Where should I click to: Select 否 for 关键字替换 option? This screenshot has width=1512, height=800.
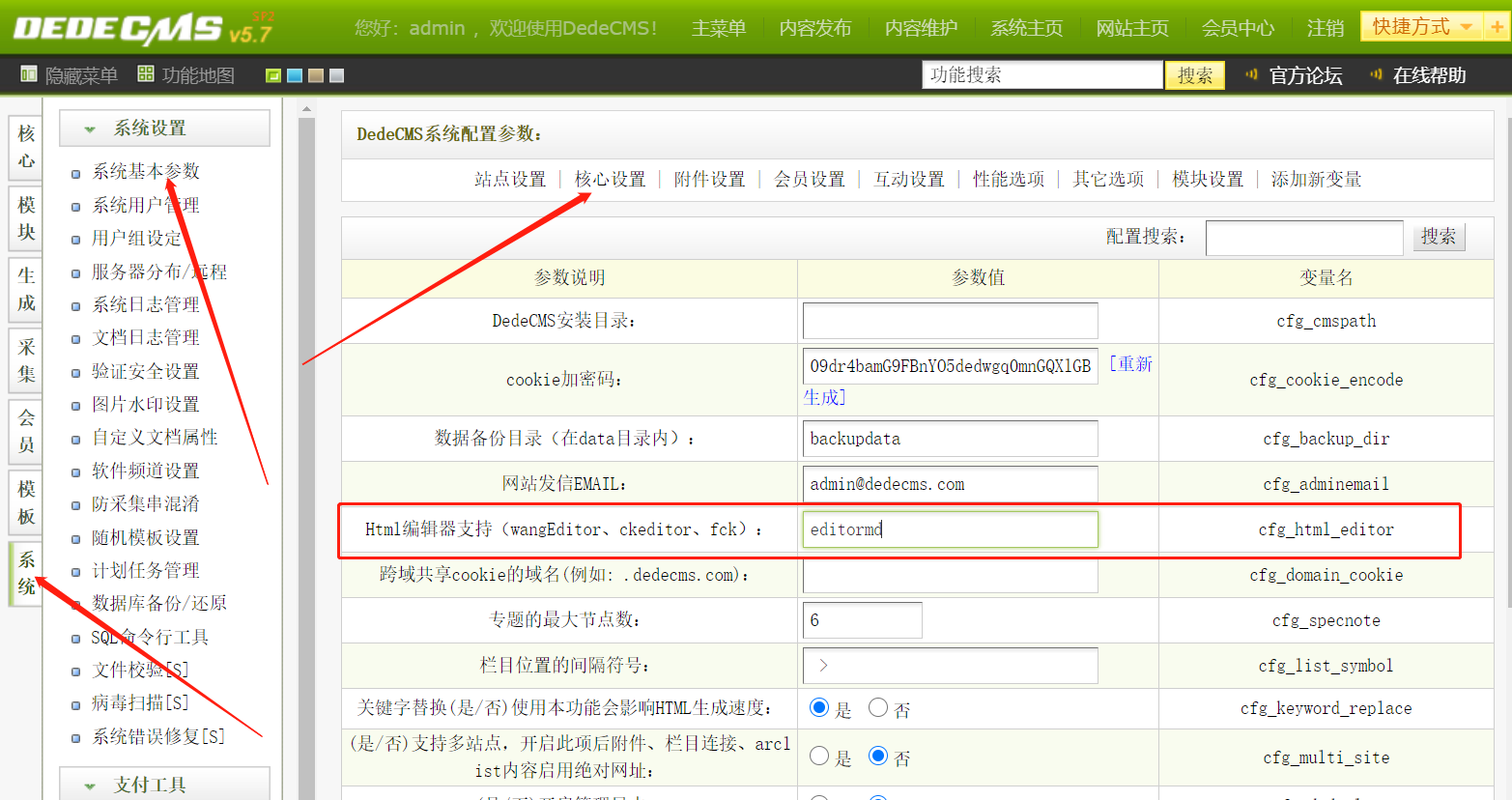point(878,707)
